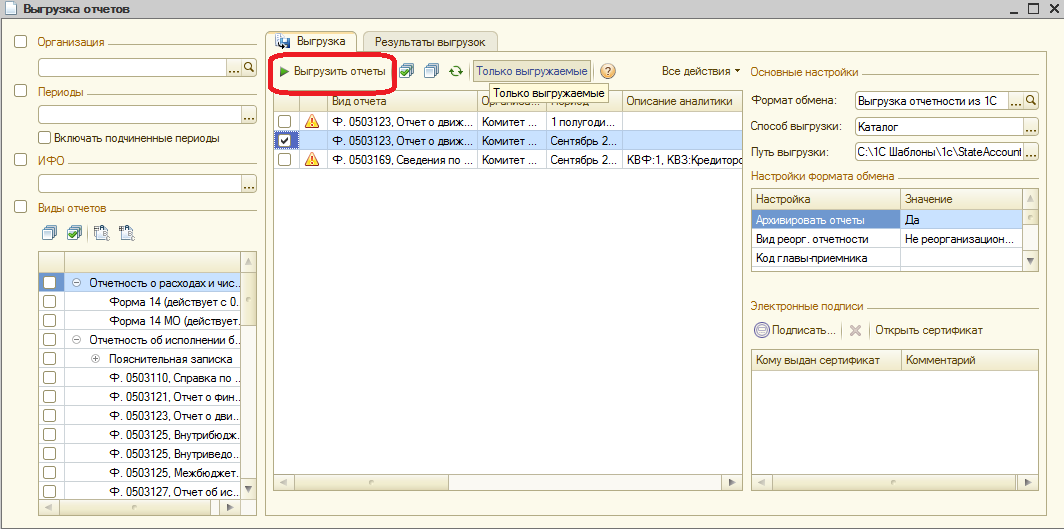This screenshot has height=529, width=1064.
Task: Click the Описание аналитики column header
Action: click(681, 101)
